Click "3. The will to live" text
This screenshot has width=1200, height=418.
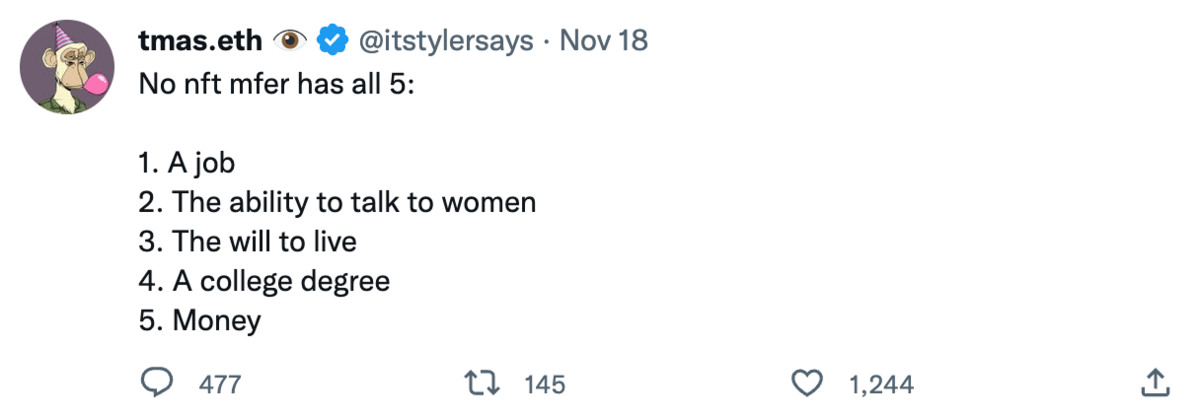pos(248,241)
